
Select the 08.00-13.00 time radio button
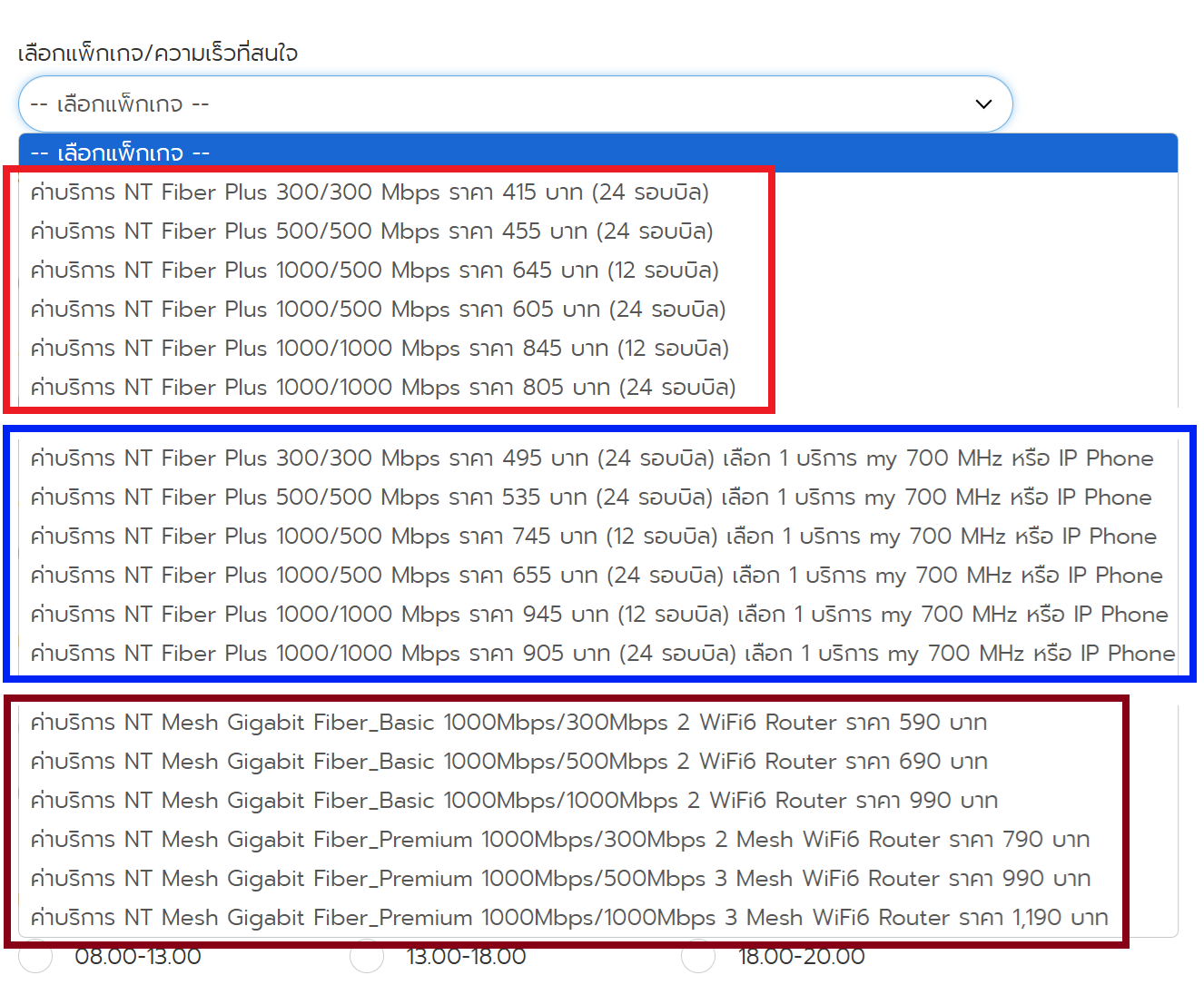tap(35, 956)
